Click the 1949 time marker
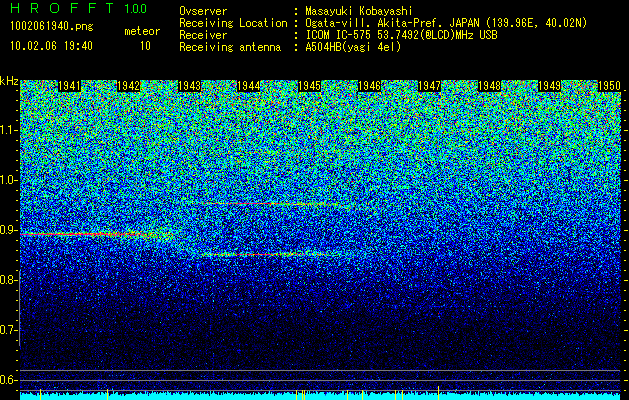 click(549, 86)
